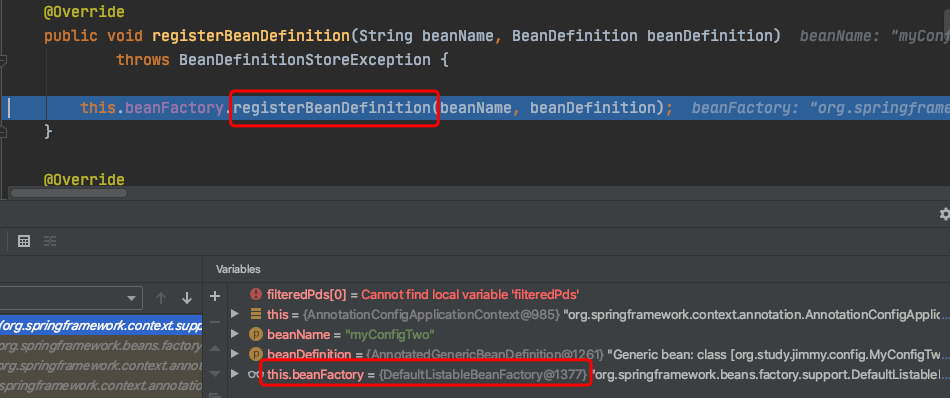Move watch down with triangle arrow

[x=214, y=374]
